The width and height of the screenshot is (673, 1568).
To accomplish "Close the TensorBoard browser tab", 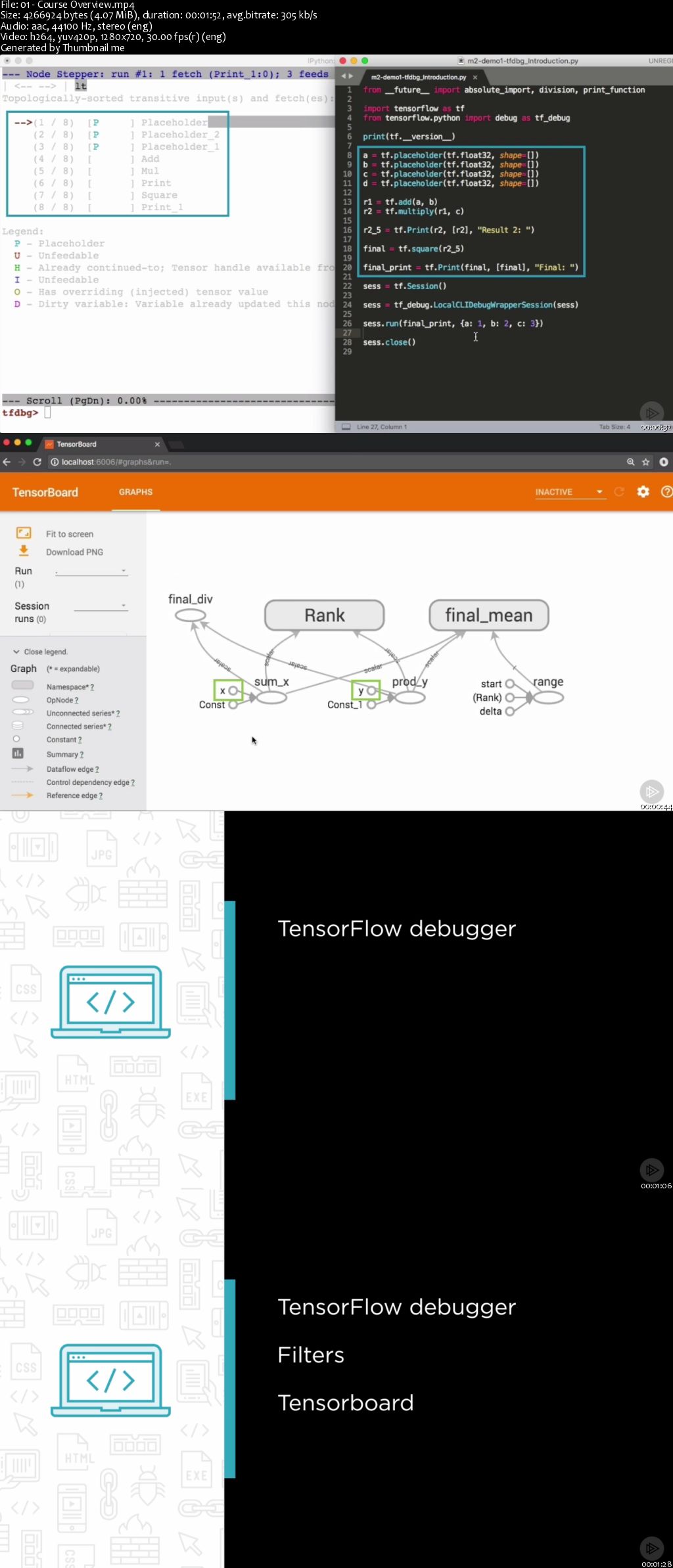I will pyautogui.click(x=157, y=444).
